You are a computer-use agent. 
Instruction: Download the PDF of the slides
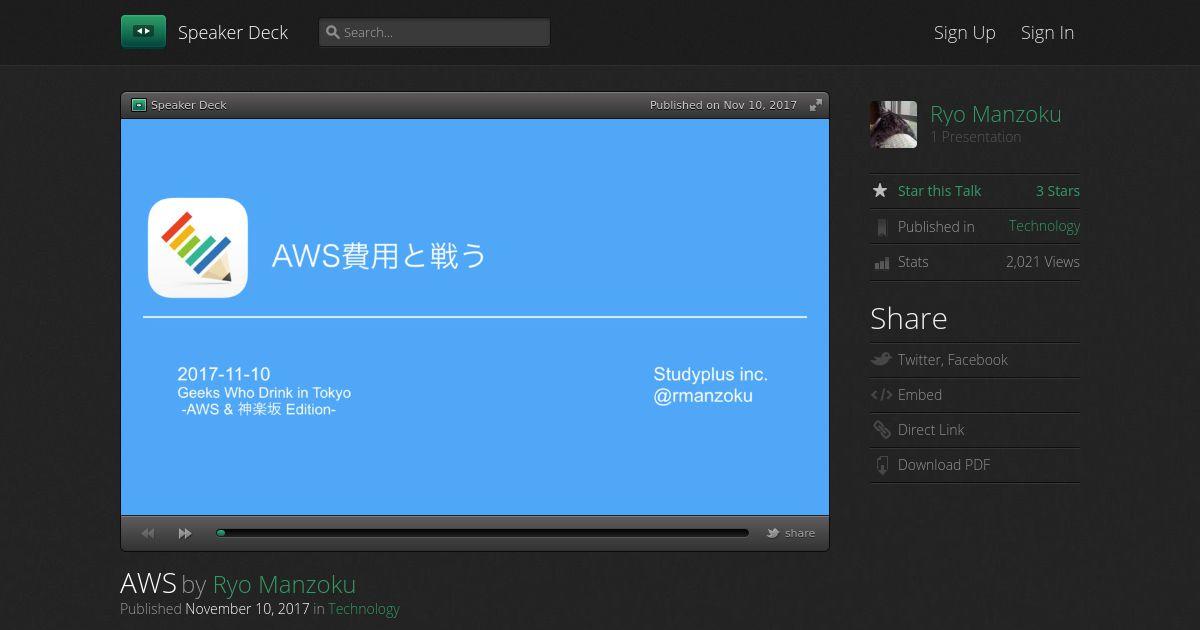[943, 465]
